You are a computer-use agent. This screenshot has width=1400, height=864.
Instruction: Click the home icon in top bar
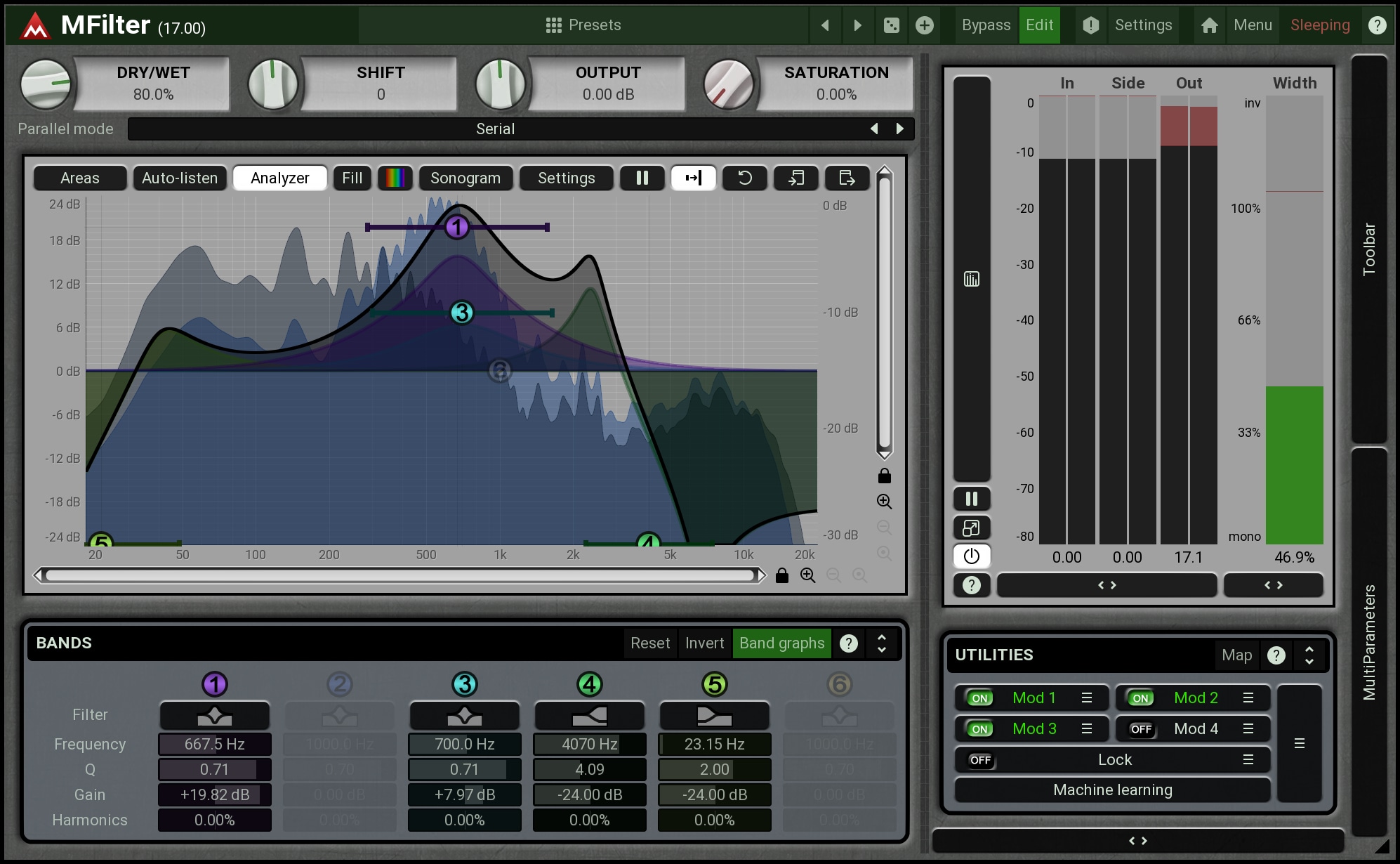(x=1209, y=25)
